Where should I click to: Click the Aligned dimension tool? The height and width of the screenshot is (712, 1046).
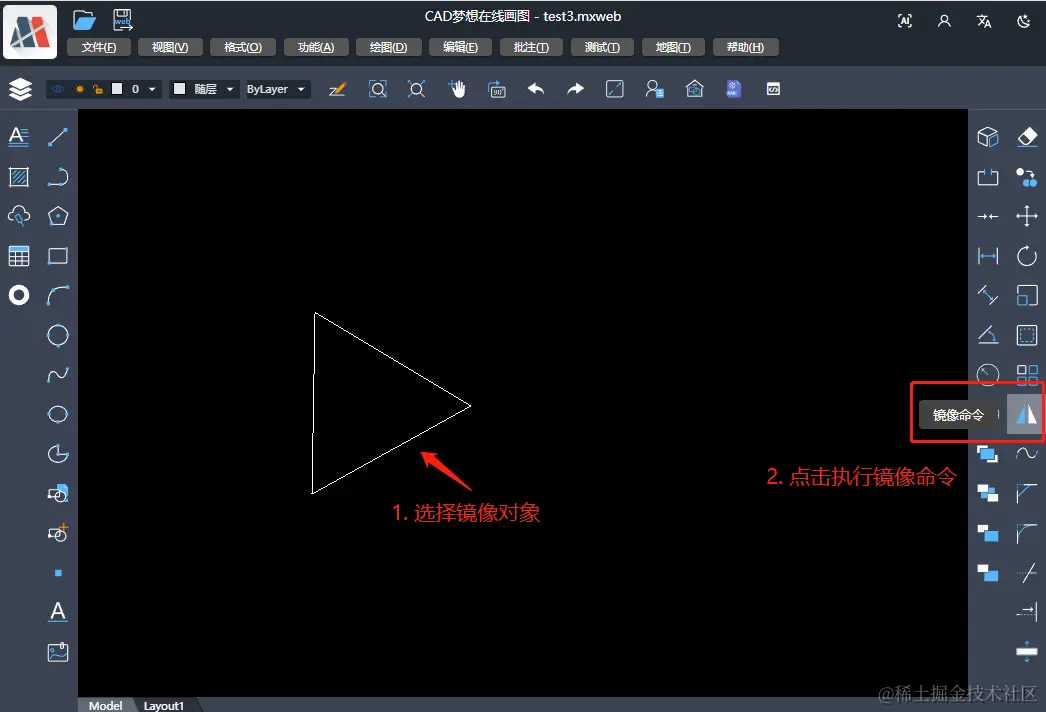click(988, 295)
